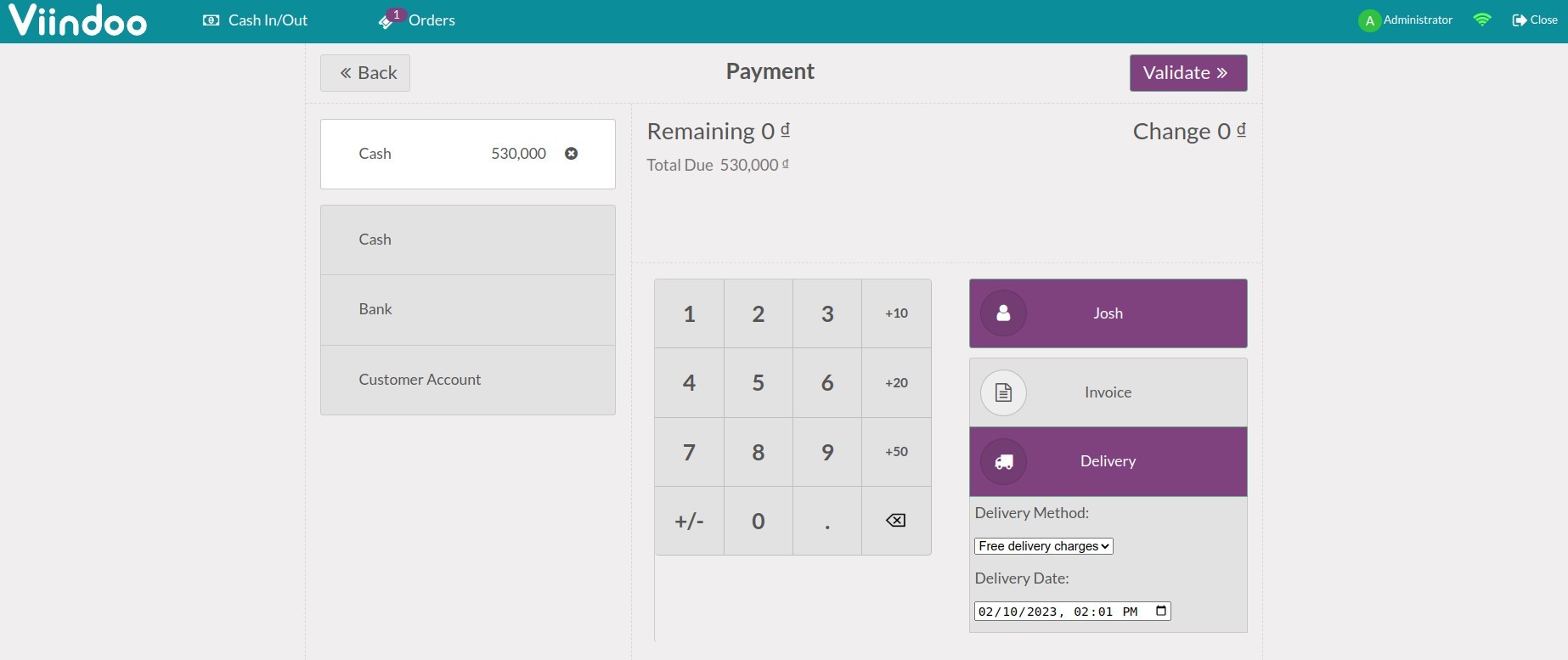Open the calendar picker for delivery date
The image size is (1568, 660).
(x=1160, y=611)
